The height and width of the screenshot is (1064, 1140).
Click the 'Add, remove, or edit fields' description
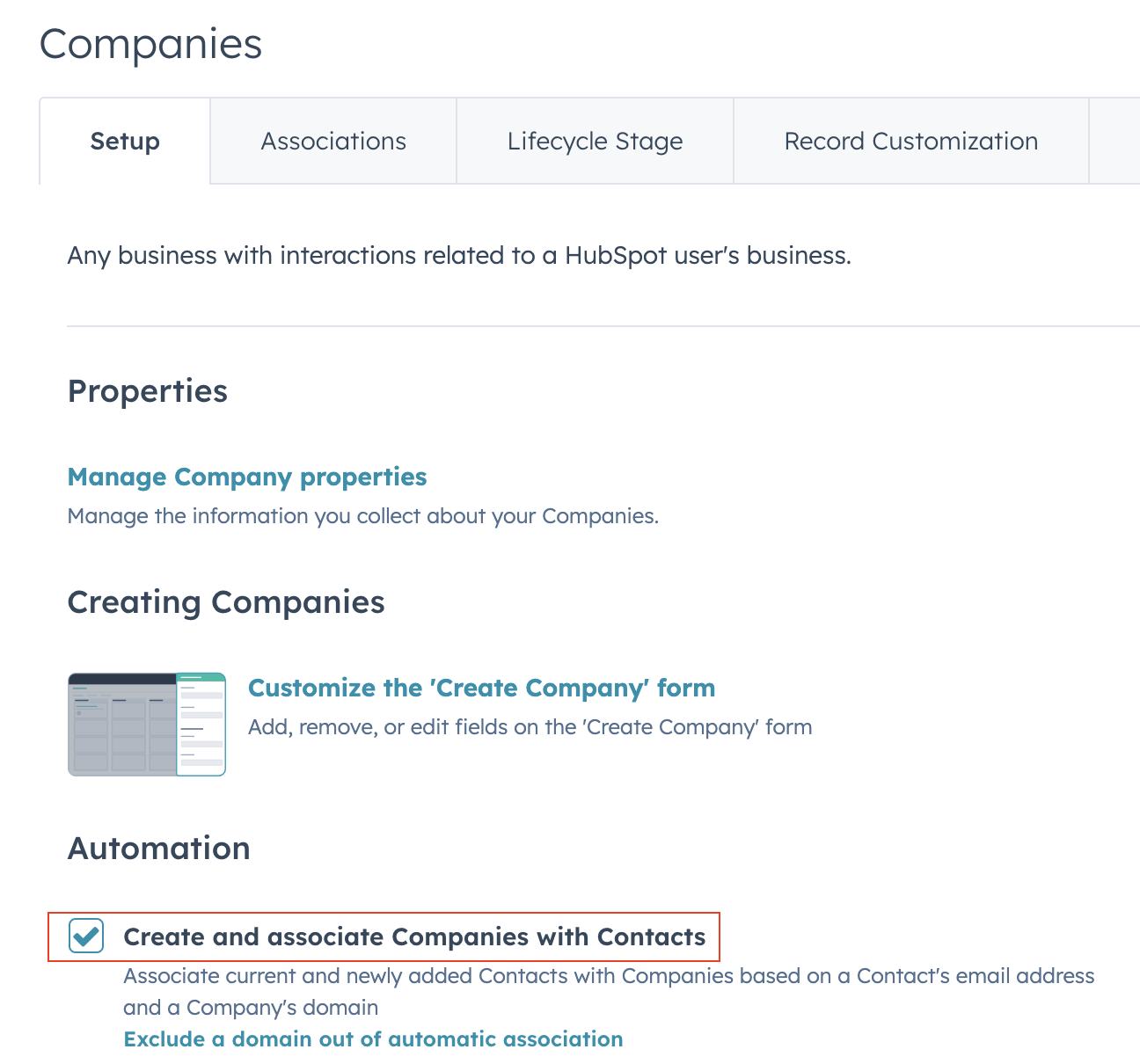(x=530, y=727)
